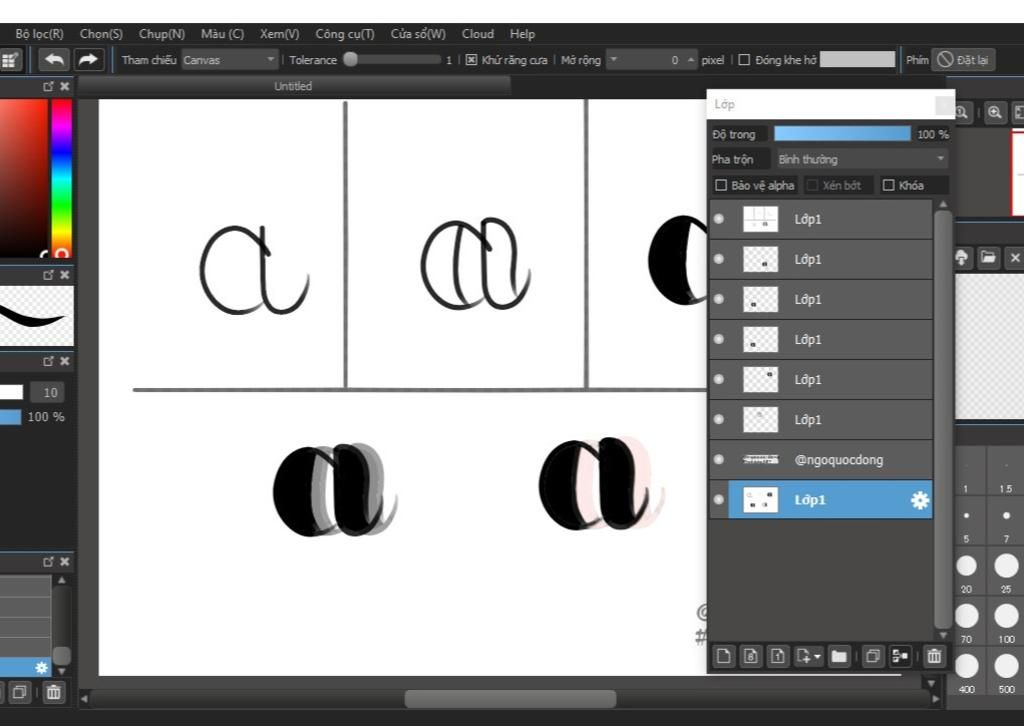1024x726 pixels.
Task: Click the brush size field showing 10
Action: tap(50, 392)
